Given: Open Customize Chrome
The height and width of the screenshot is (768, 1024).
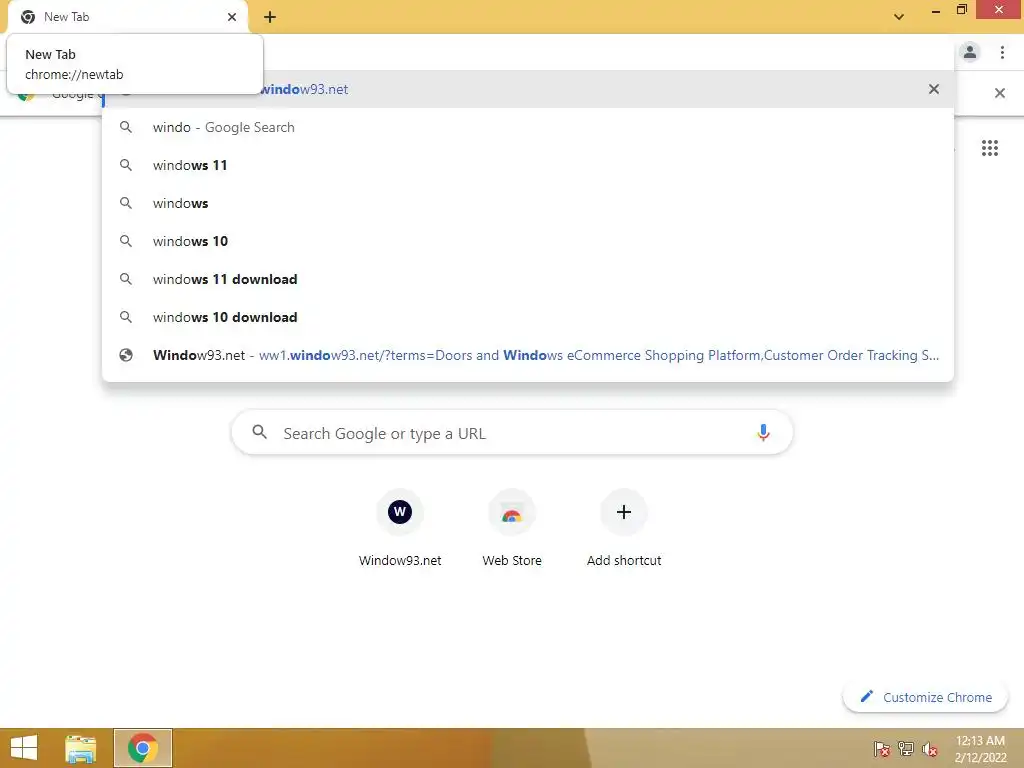Looking at the screenshot, I should 926,697.
